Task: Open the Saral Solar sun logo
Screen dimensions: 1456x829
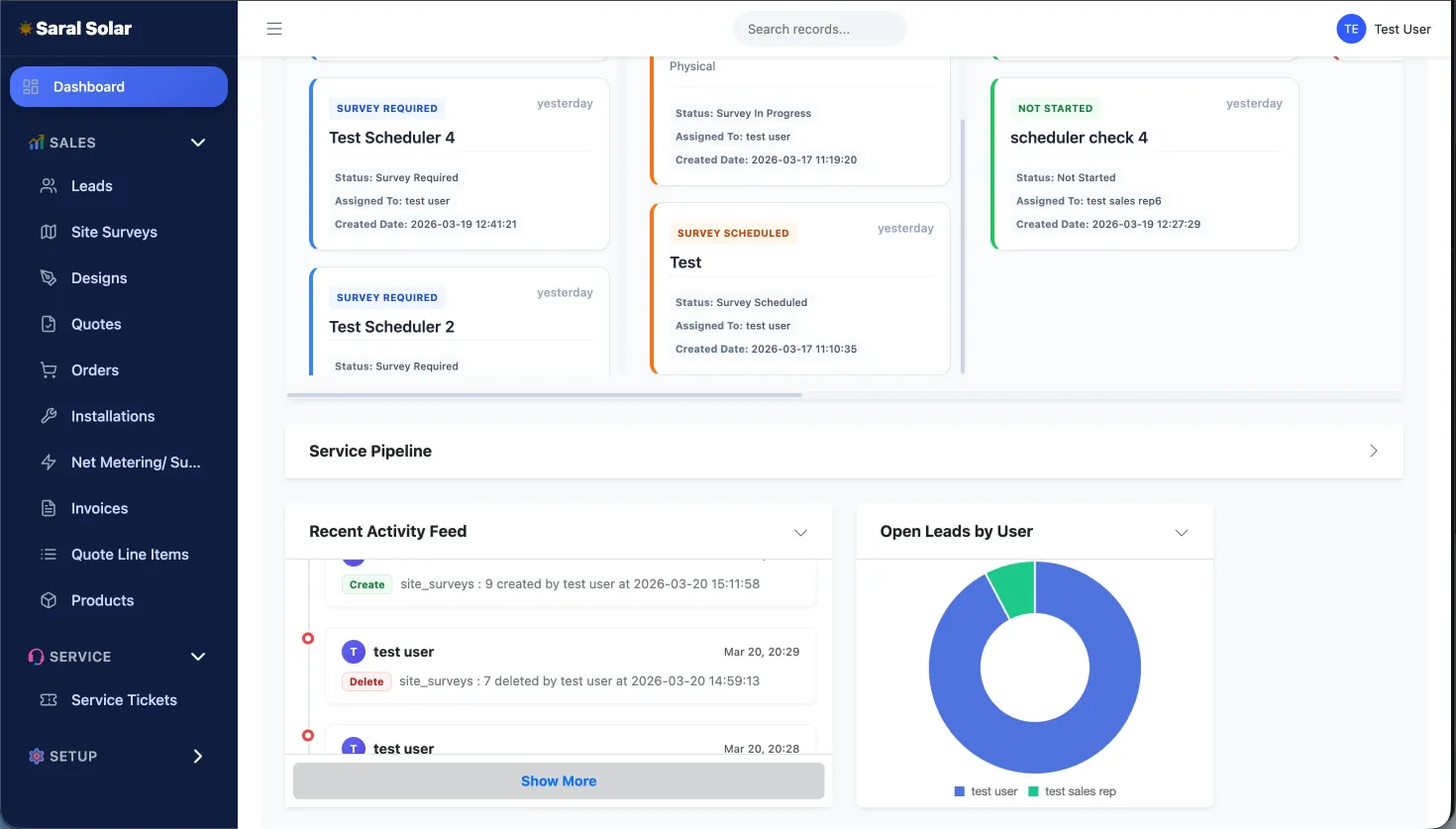Action: tap(27, 28)
